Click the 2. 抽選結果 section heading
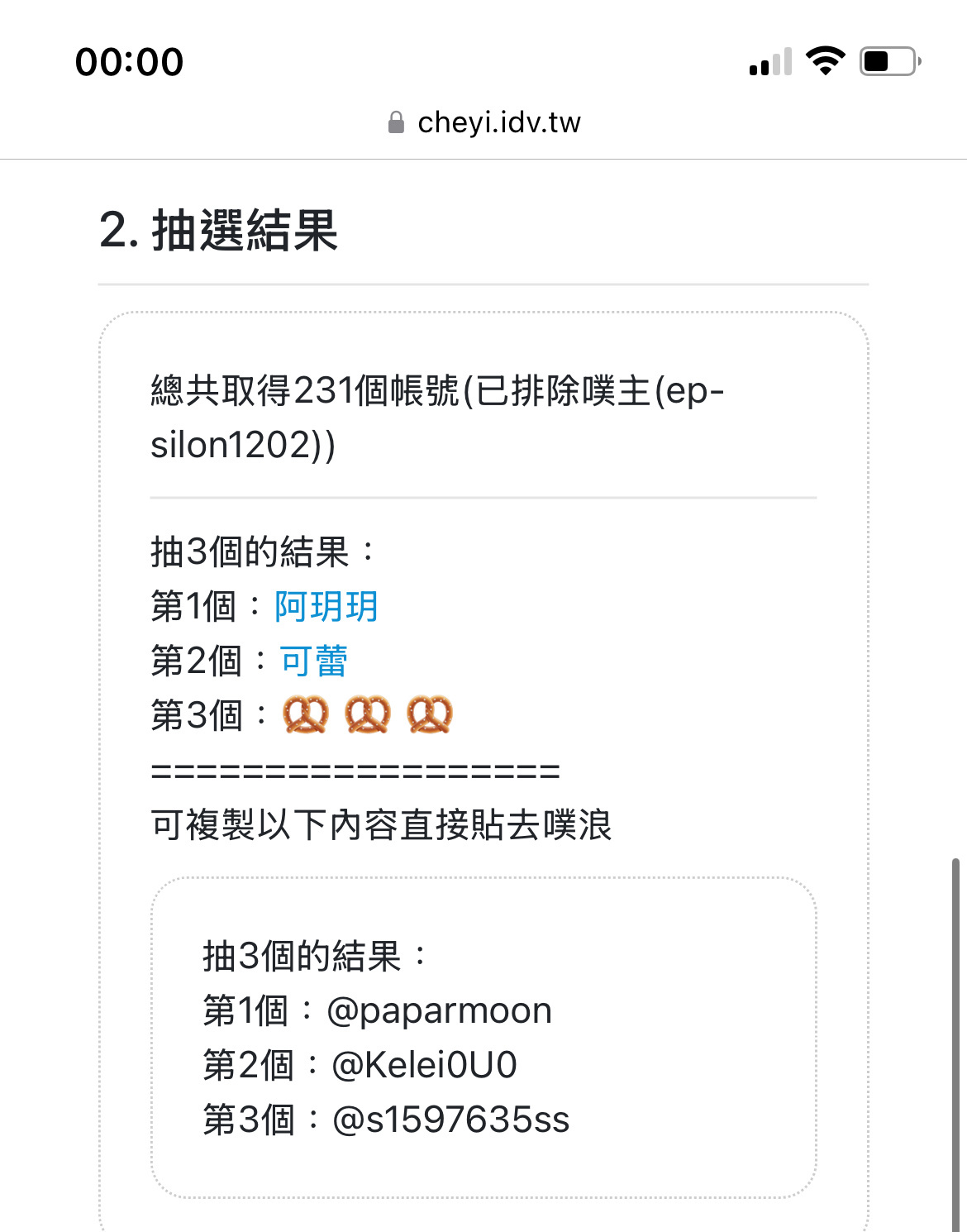This screenshot has height=1232, width=967. tap(219, 230)
